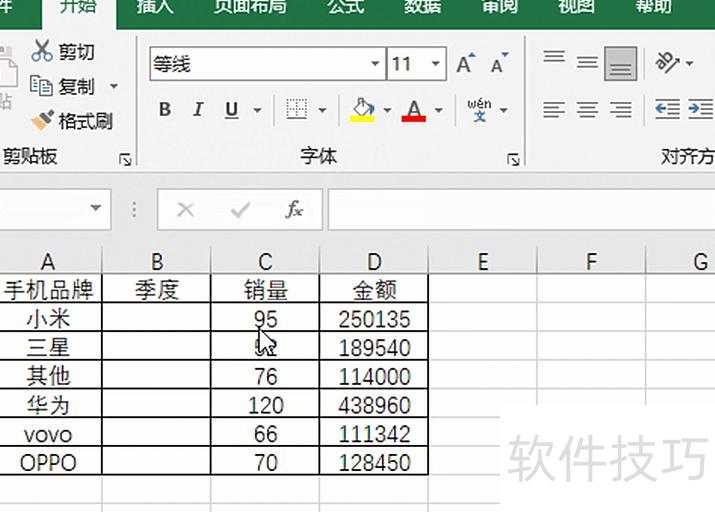Click the formula confirm checkmark
Viewport: 715px width, 512px height.
click(x=240, y=210)
